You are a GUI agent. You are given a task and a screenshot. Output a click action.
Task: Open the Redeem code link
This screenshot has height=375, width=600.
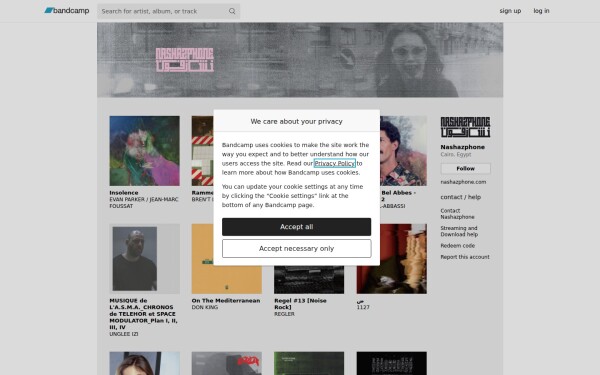pos(457,246)
